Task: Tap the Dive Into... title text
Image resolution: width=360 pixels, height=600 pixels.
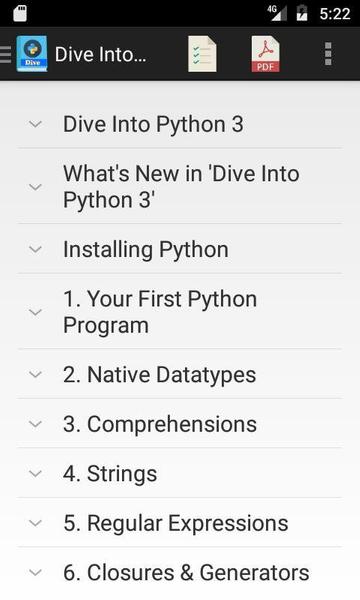Action: [100, 54]
